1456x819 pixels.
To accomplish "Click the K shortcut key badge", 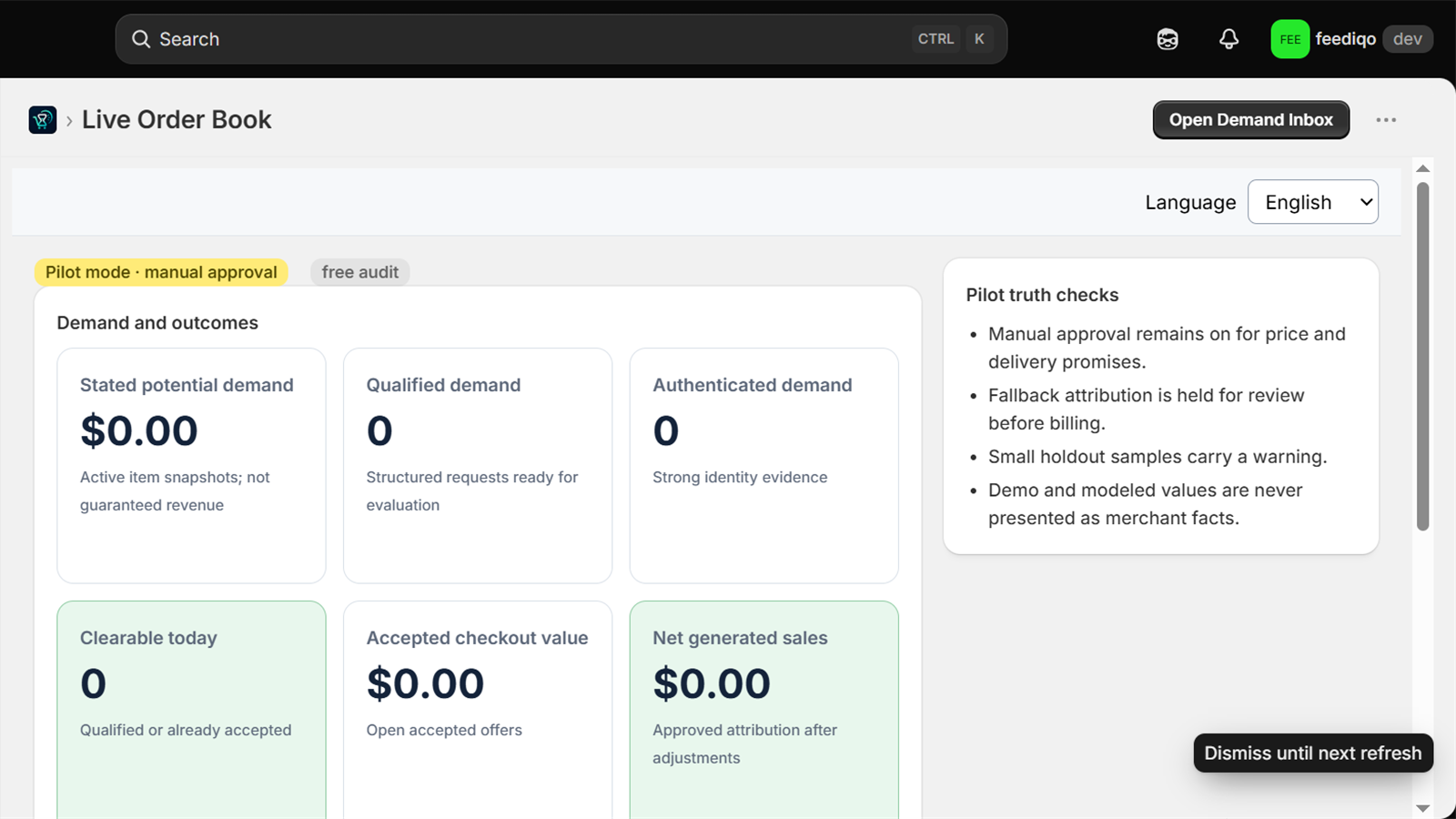I will coord(979,39).
